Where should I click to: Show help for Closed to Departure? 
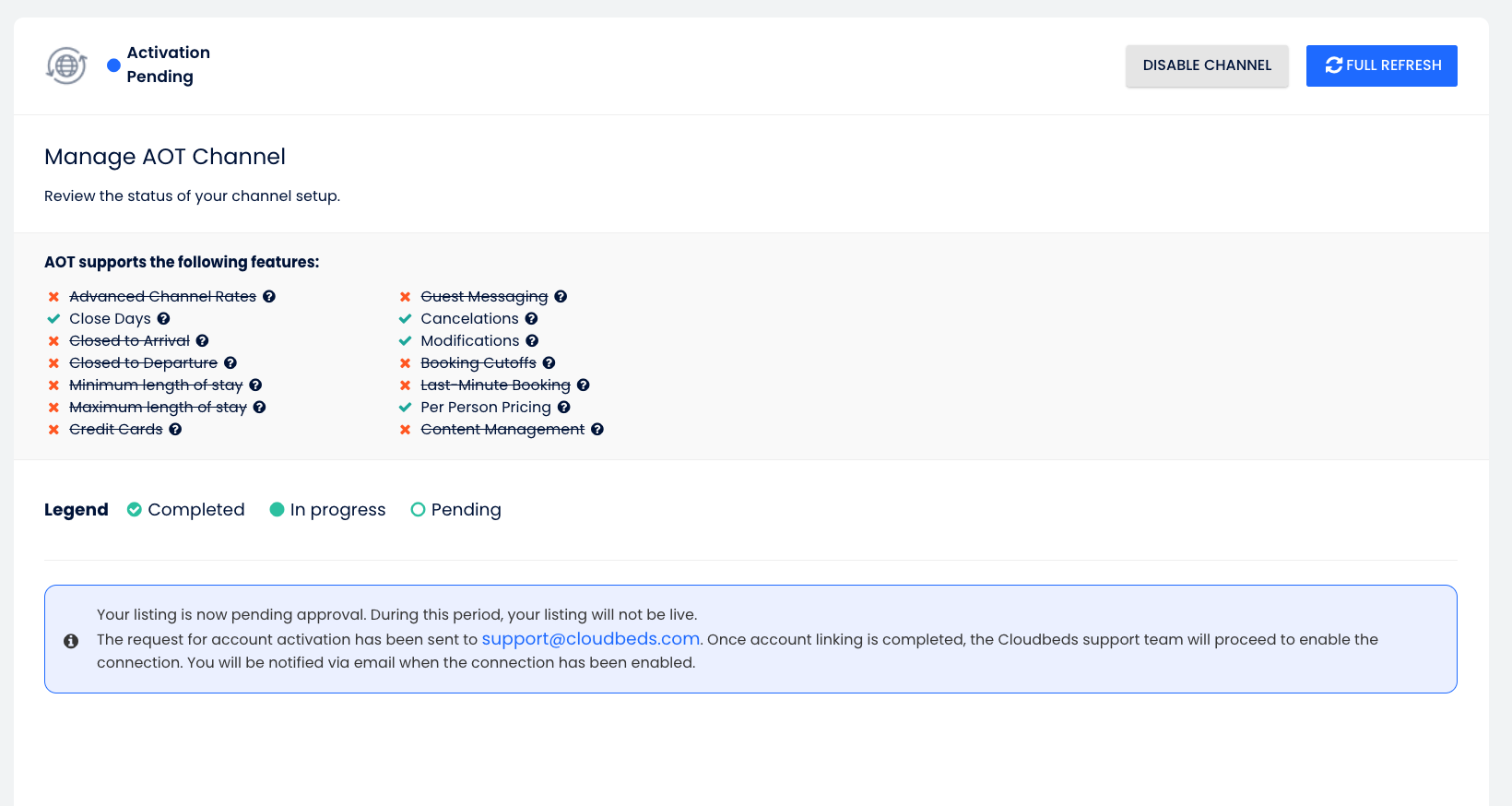[x=230, y=362]
